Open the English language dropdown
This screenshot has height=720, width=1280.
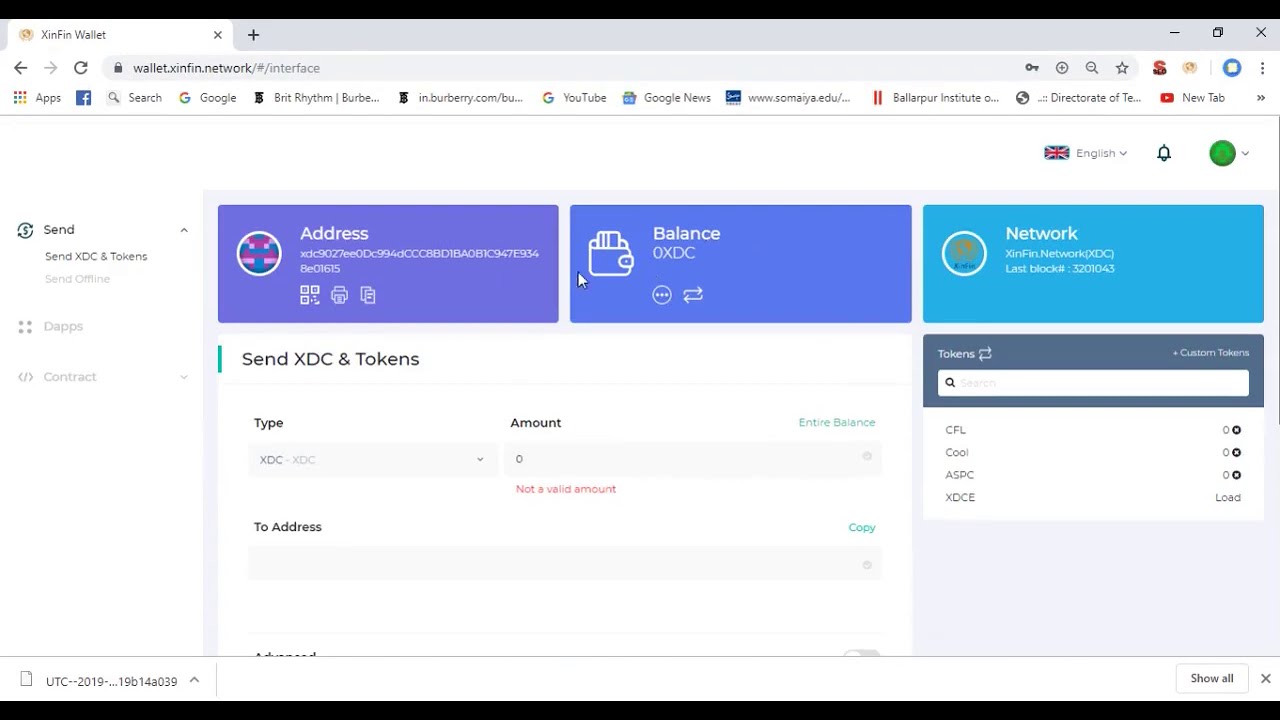(x=1086, y=153)
